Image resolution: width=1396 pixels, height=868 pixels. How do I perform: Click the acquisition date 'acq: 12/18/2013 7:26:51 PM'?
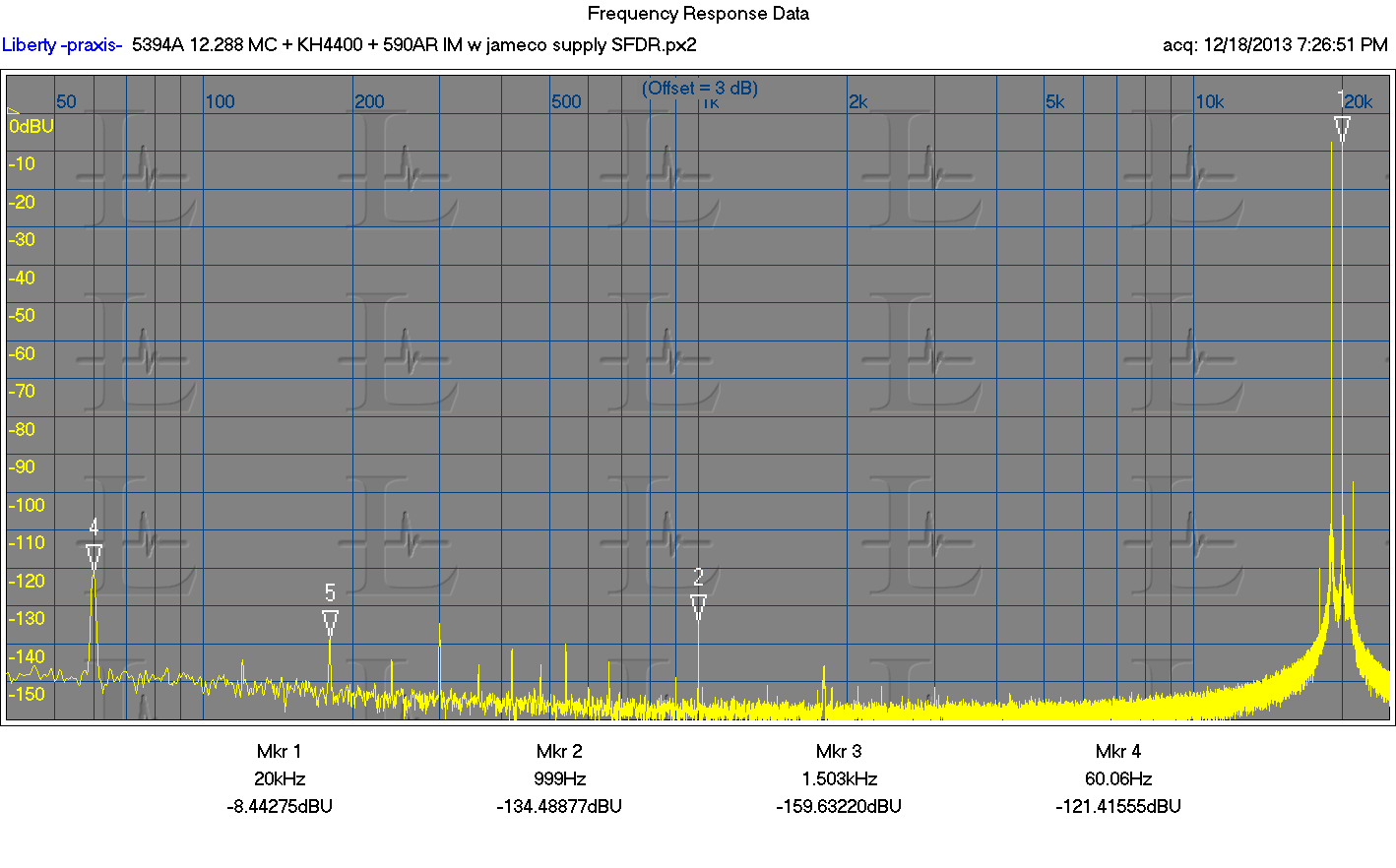pos(1275,45)
